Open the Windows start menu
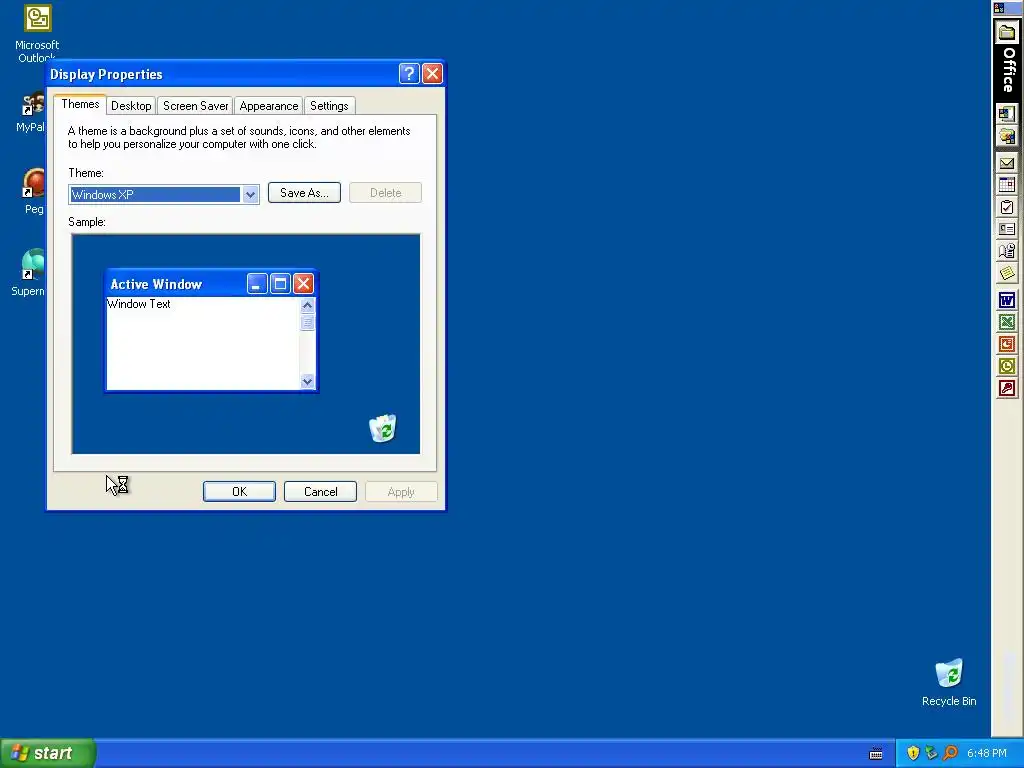Screen dimensions: 1024x768 coord(48,753)
